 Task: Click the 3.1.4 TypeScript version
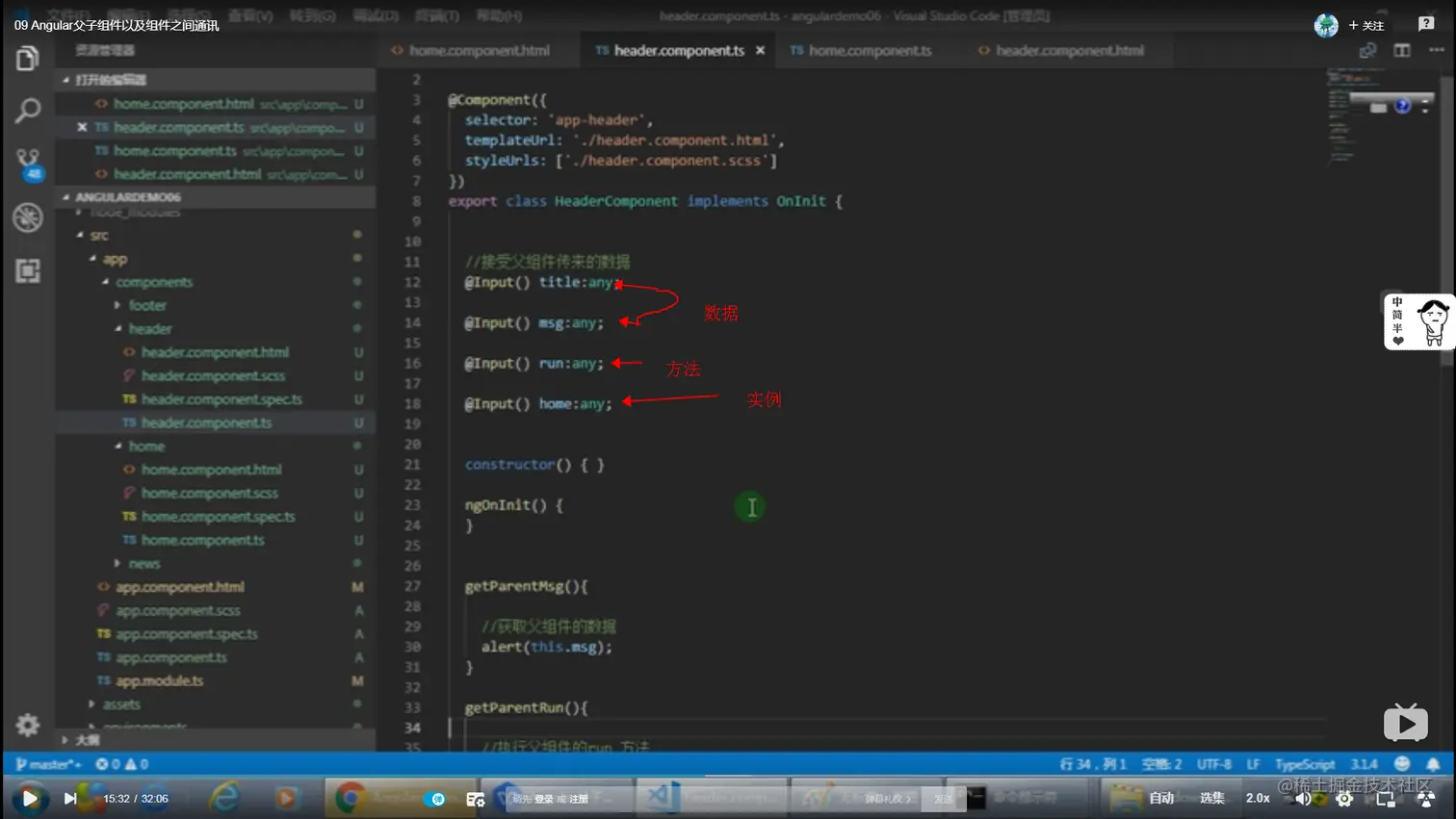[x=1364, y=764]
